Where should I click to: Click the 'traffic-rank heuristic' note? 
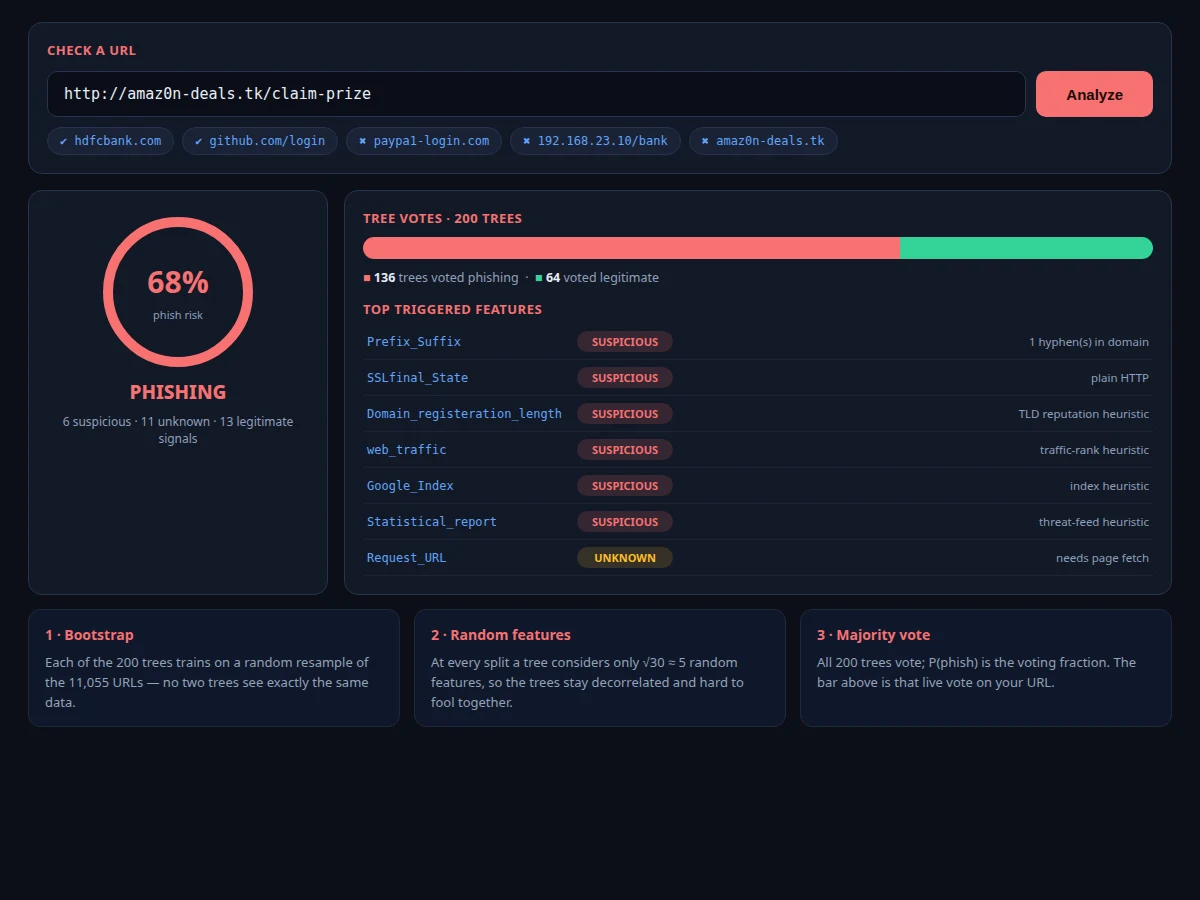(1094, 450)
